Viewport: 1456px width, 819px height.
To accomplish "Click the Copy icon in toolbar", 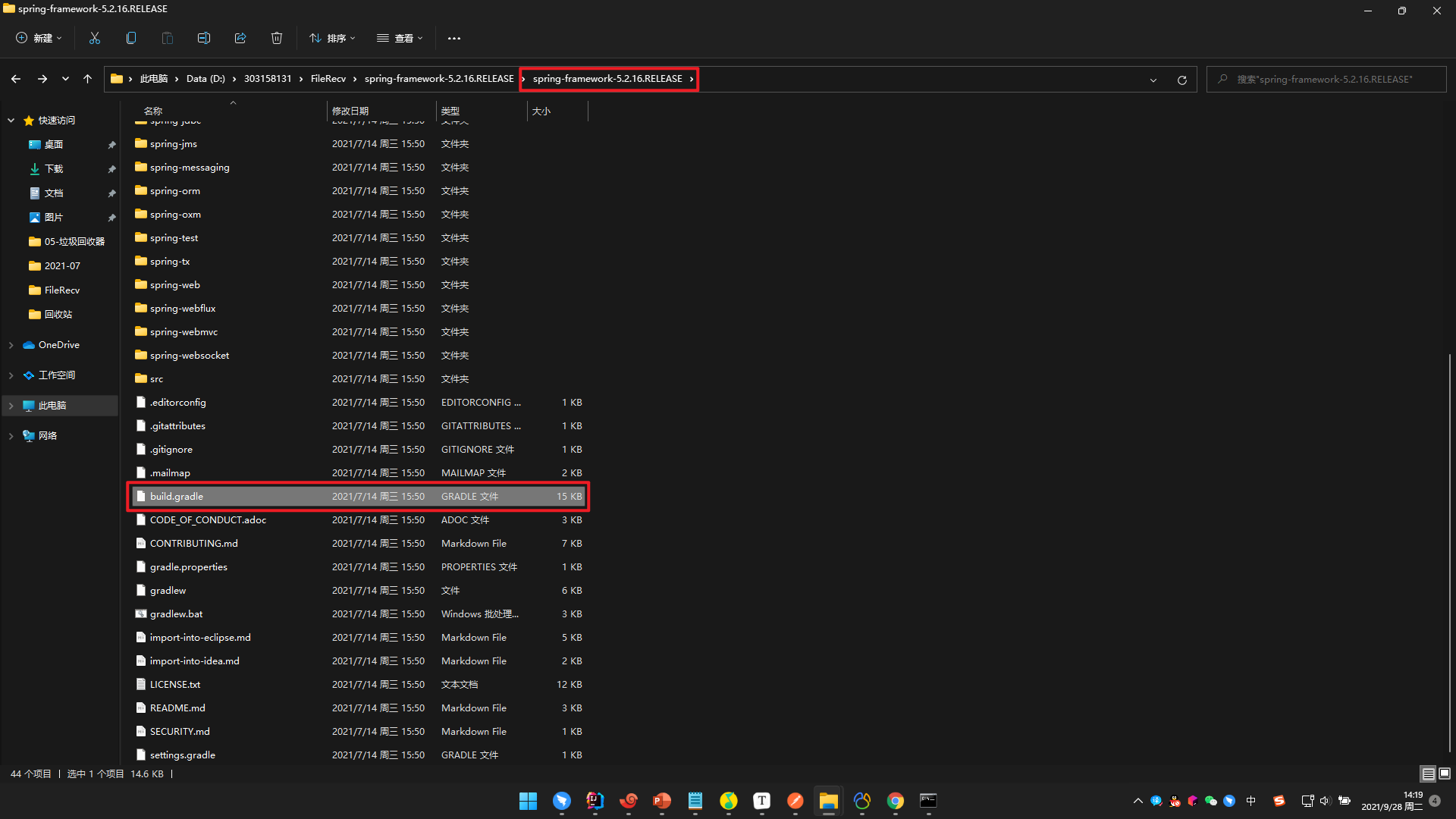I will point(131,38).
